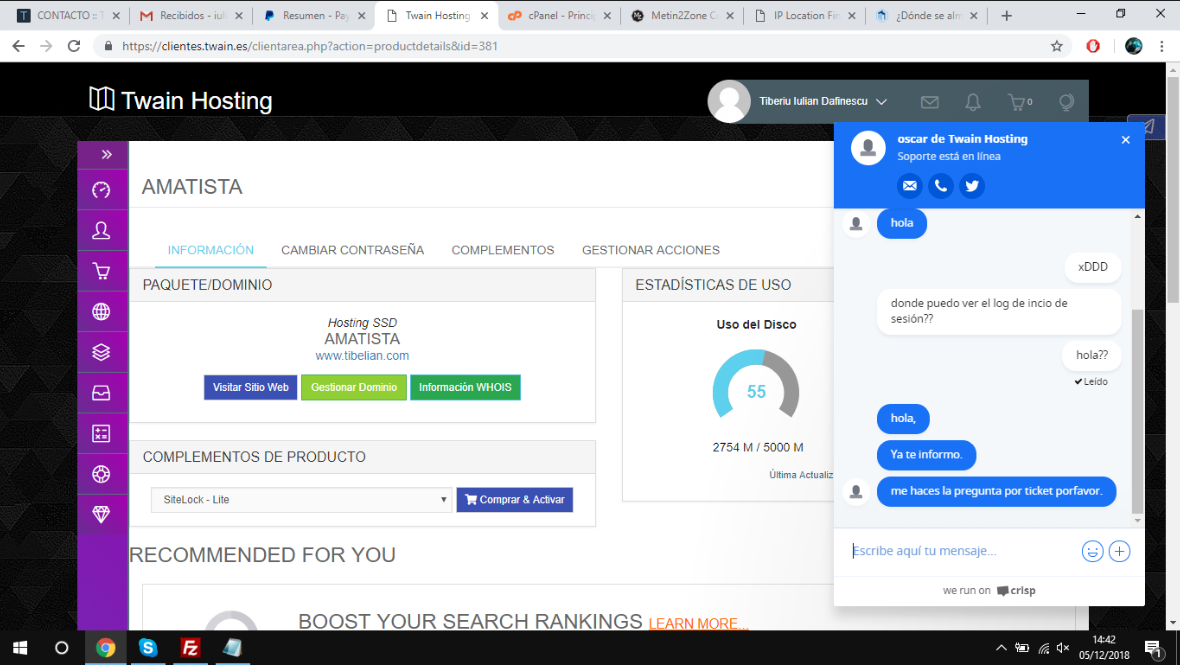
Task: Click the address bar URL
Action: click(x=309, y=46)
